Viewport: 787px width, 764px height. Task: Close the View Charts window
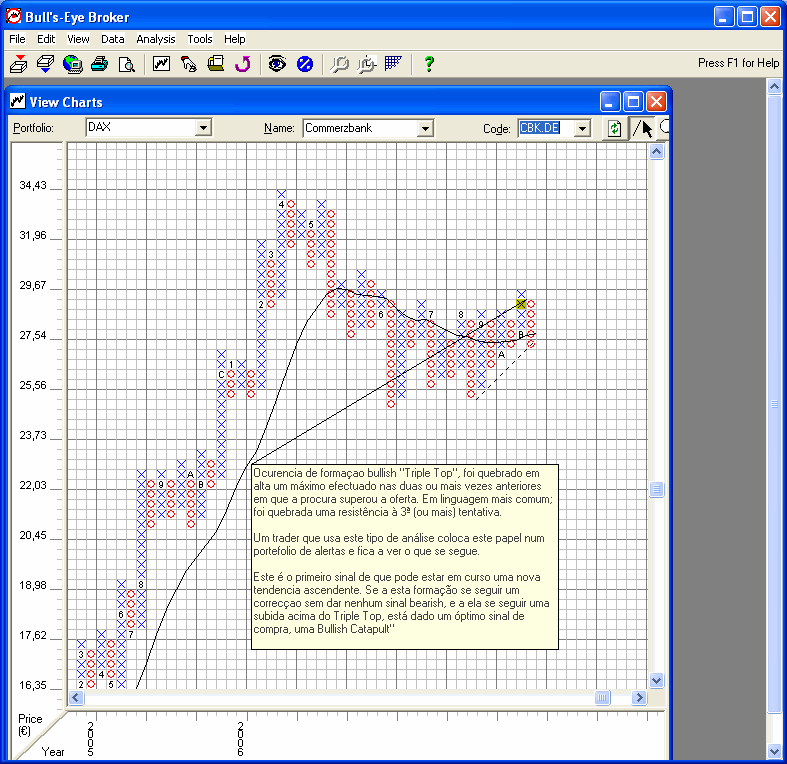[x=657, y=102]
